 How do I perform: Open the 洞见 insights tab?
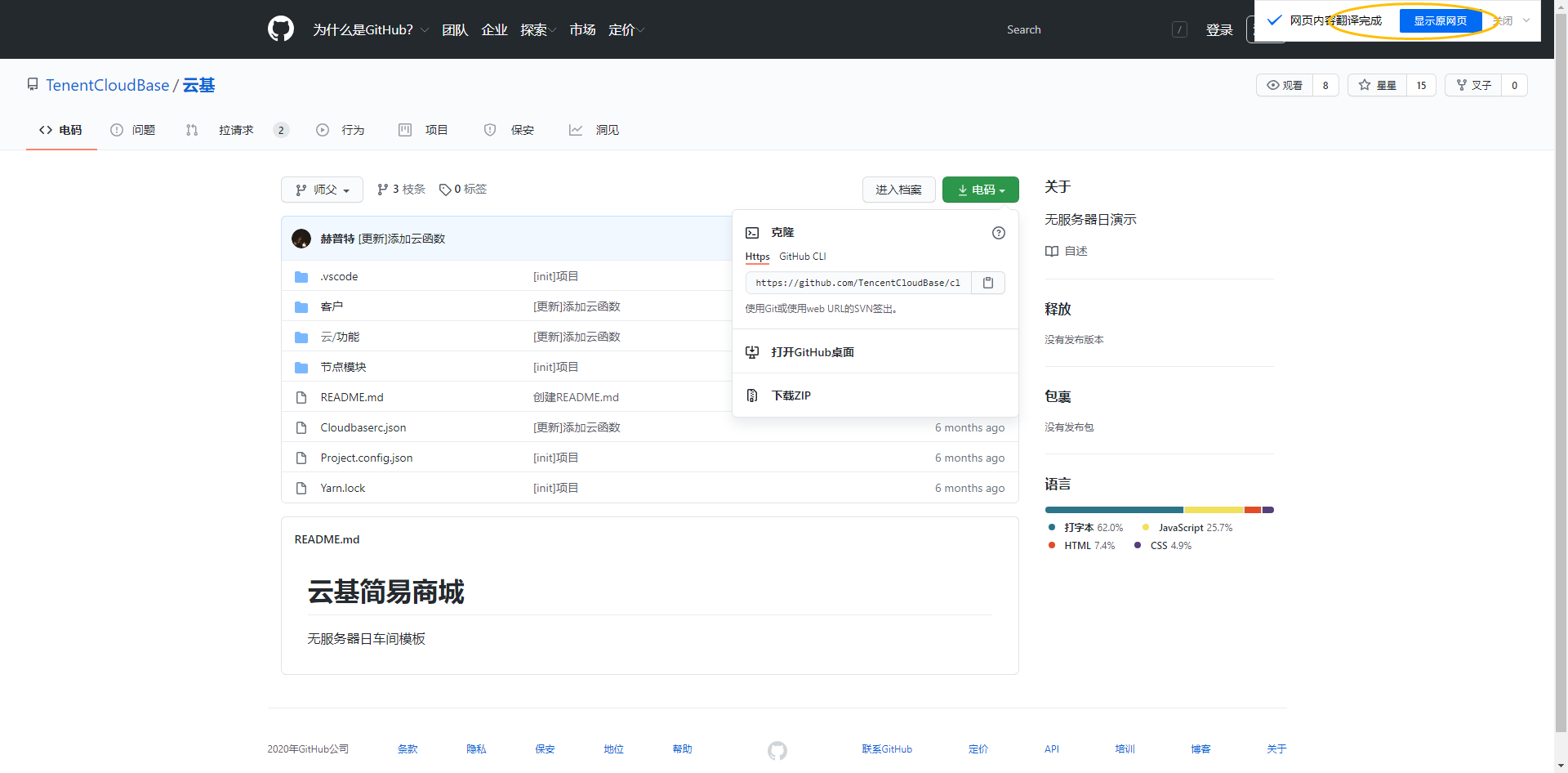(x=595, y=130)
